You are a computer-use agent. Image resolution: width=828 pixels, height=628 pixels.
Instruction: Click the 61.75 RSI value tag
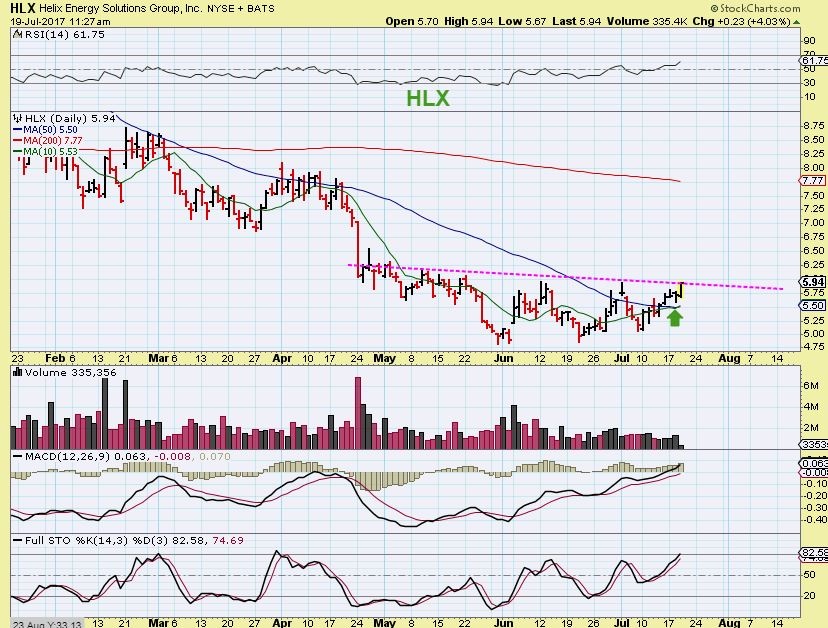coord(814,61)
